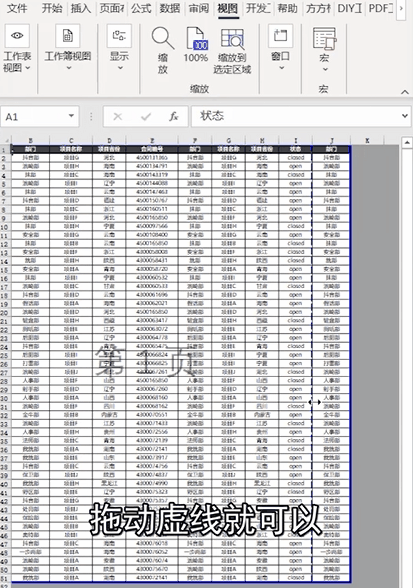Image resolution: width=413 pixels, height=588 pixels.
Task: Open the 数据 ribbon tab
Action: [170, 8]
